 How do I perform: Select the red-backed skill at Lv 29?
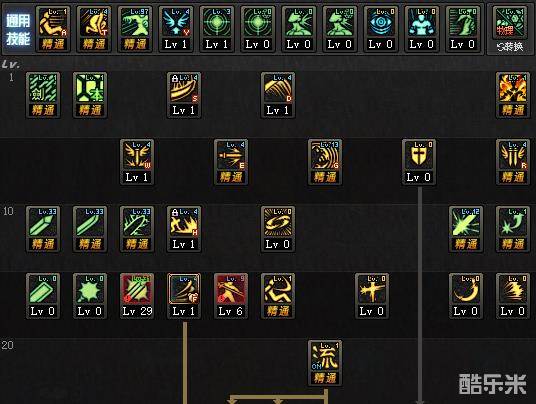point(137,296)
